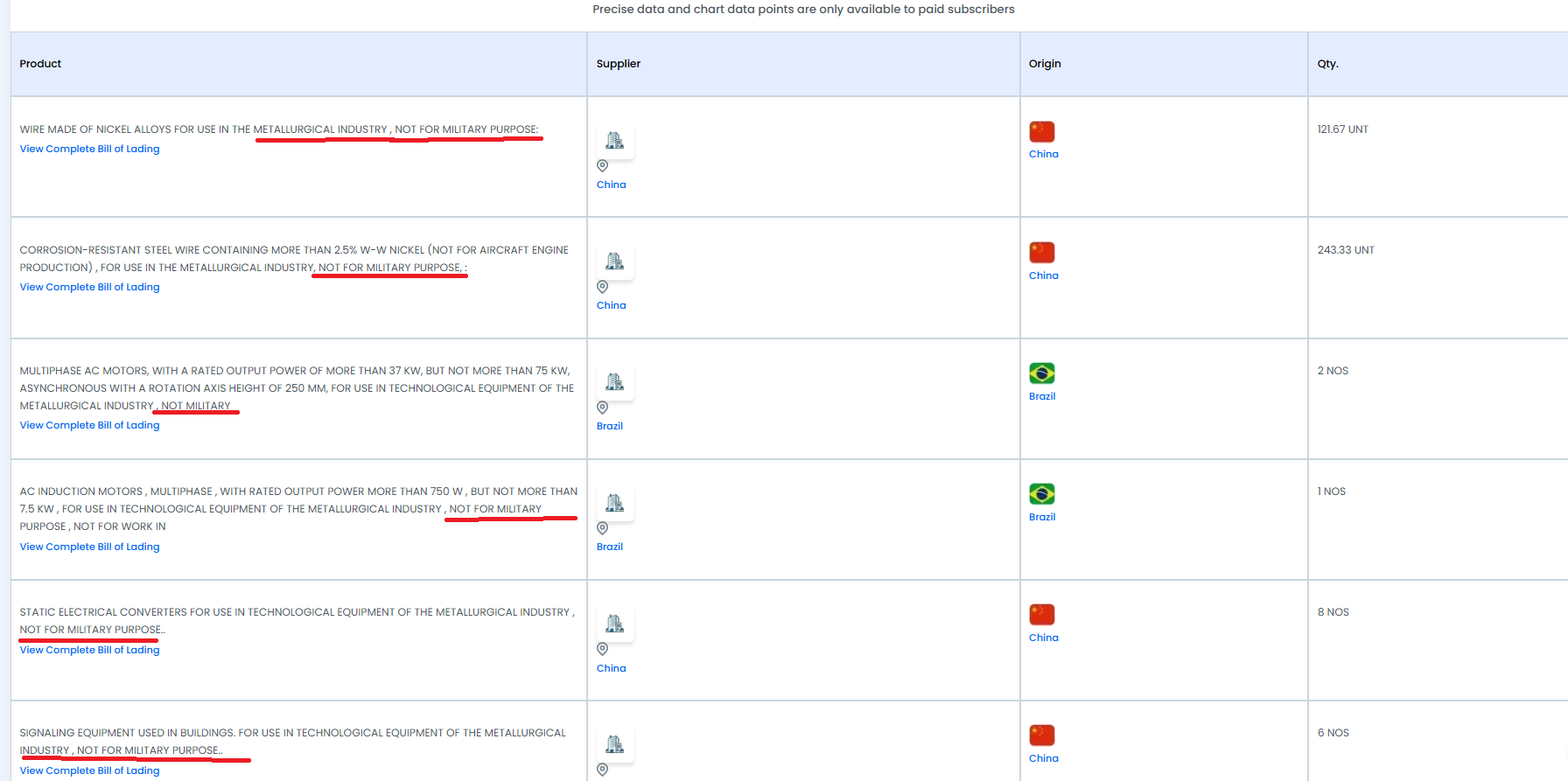Click China flag icon in nickel alloys wire row
The image size is (1568, 781).
coord(1042,132)
